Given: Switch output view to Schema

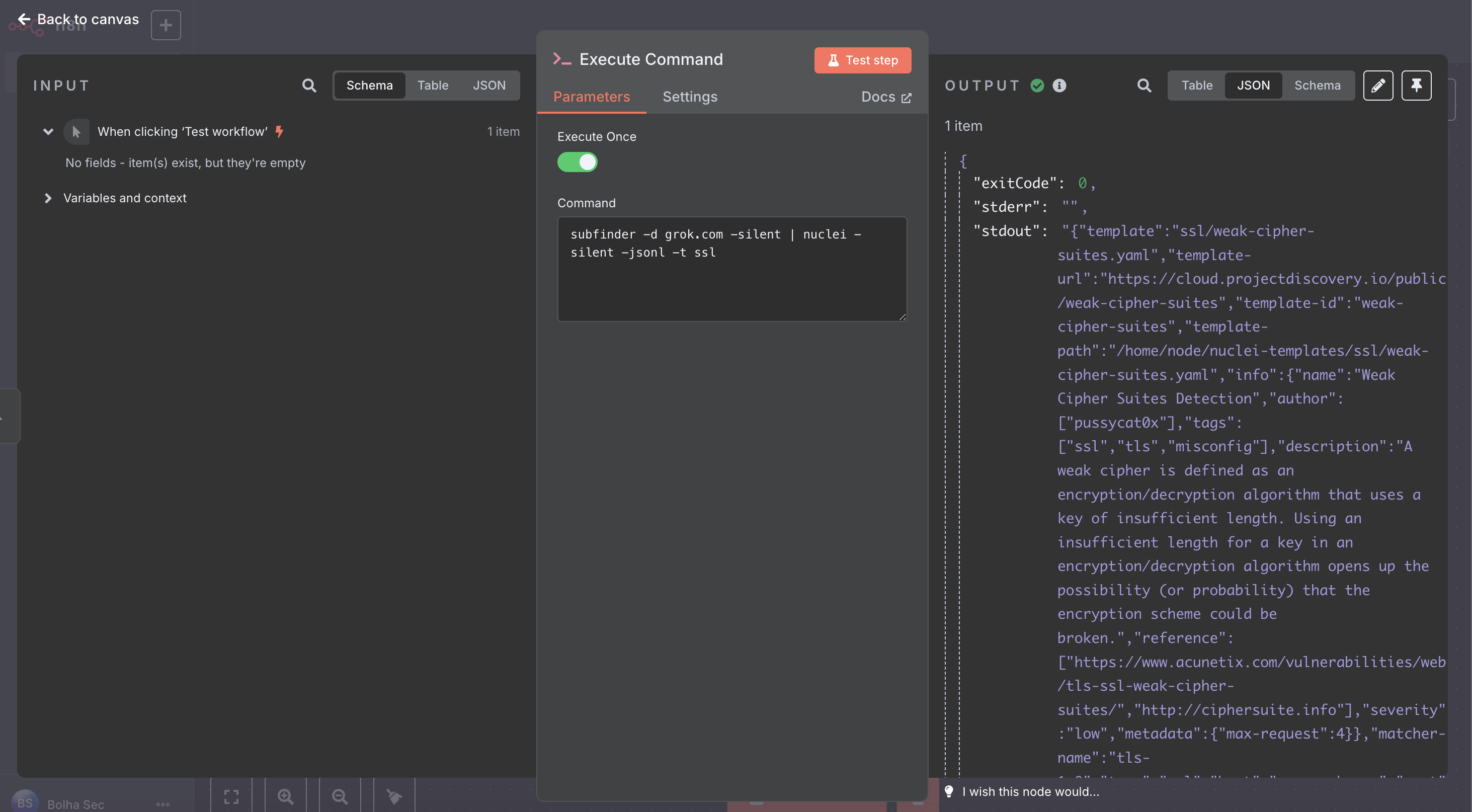Looking at the screenshot, I should (x=1317, y=86).
